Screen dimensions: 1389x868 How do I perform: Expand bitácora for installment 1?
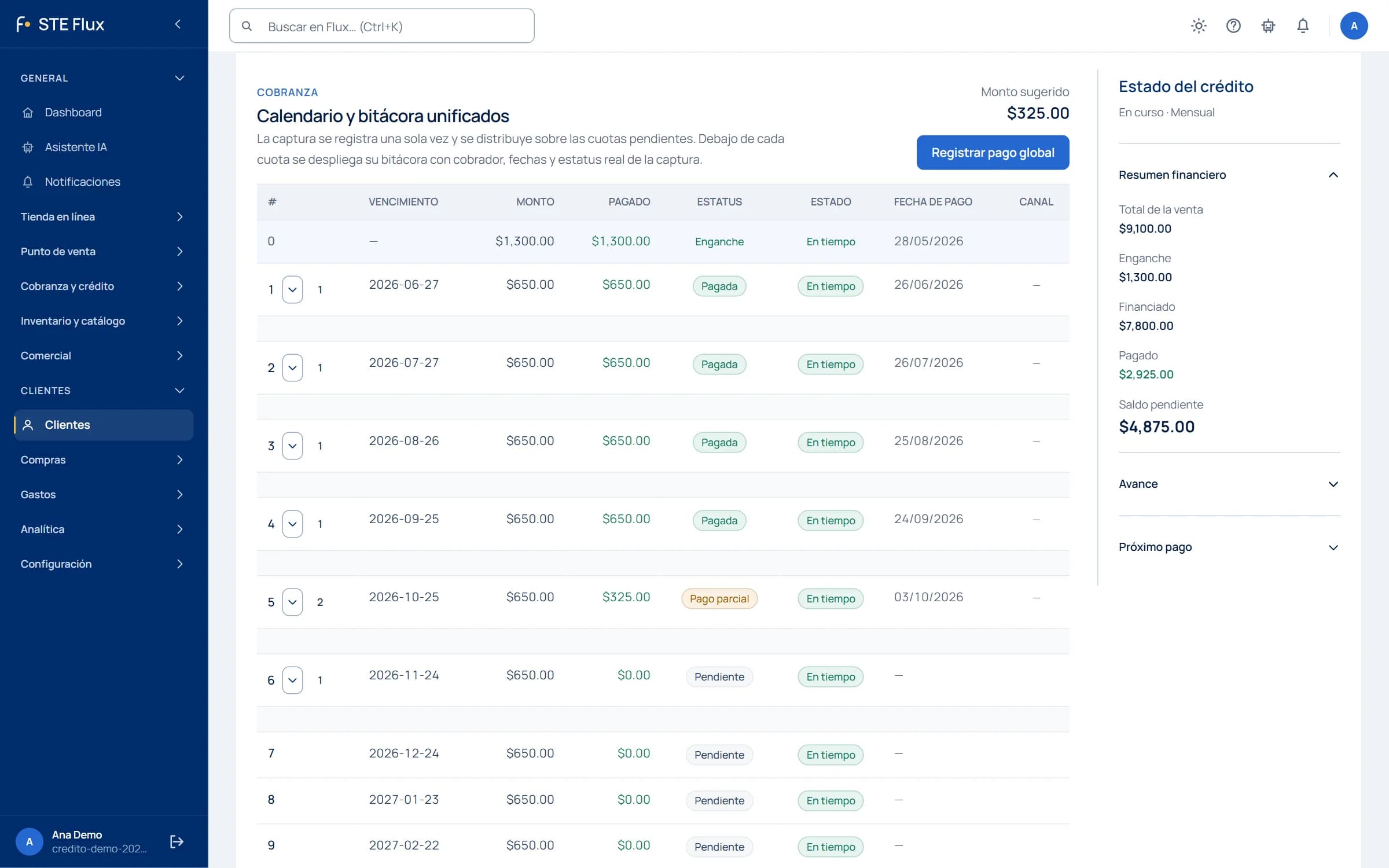[292, 289]
